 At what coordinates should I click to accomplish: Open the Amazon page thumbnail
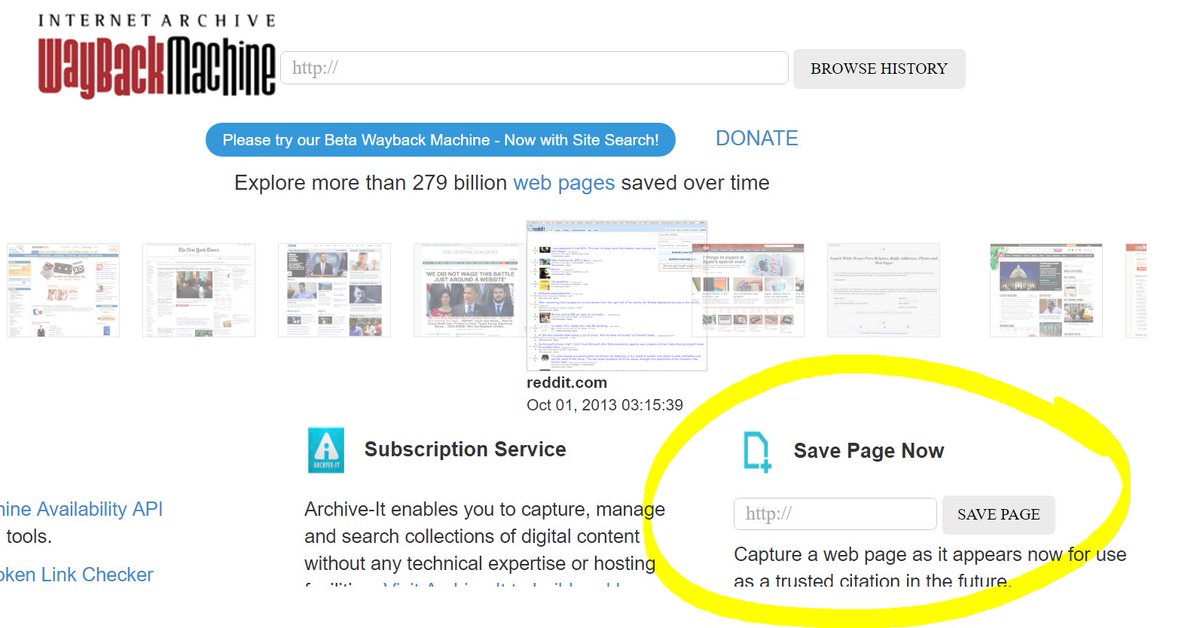[x=63, y=289]
